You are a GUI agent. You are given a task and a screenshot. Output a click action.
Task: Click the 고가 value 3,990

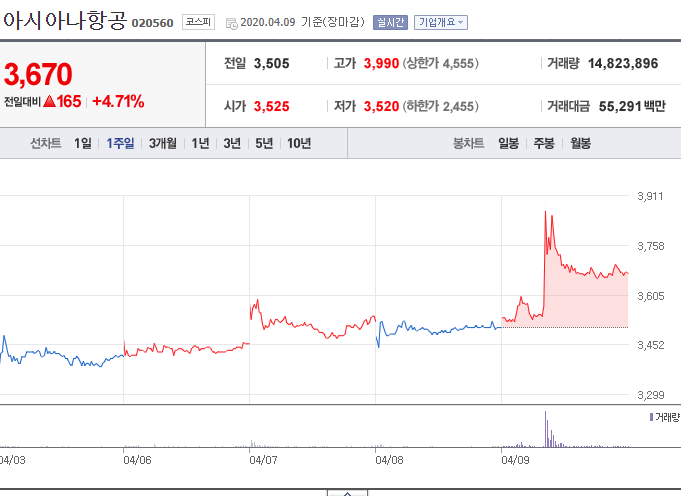click(x=381, y=63)
